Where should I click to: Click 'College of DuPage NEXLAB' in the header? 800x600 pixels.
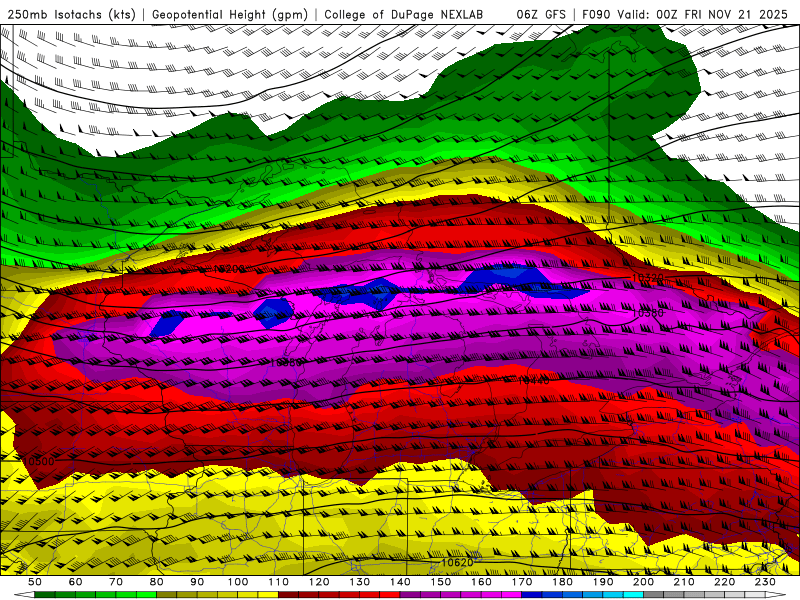click(x=404, y=14)
